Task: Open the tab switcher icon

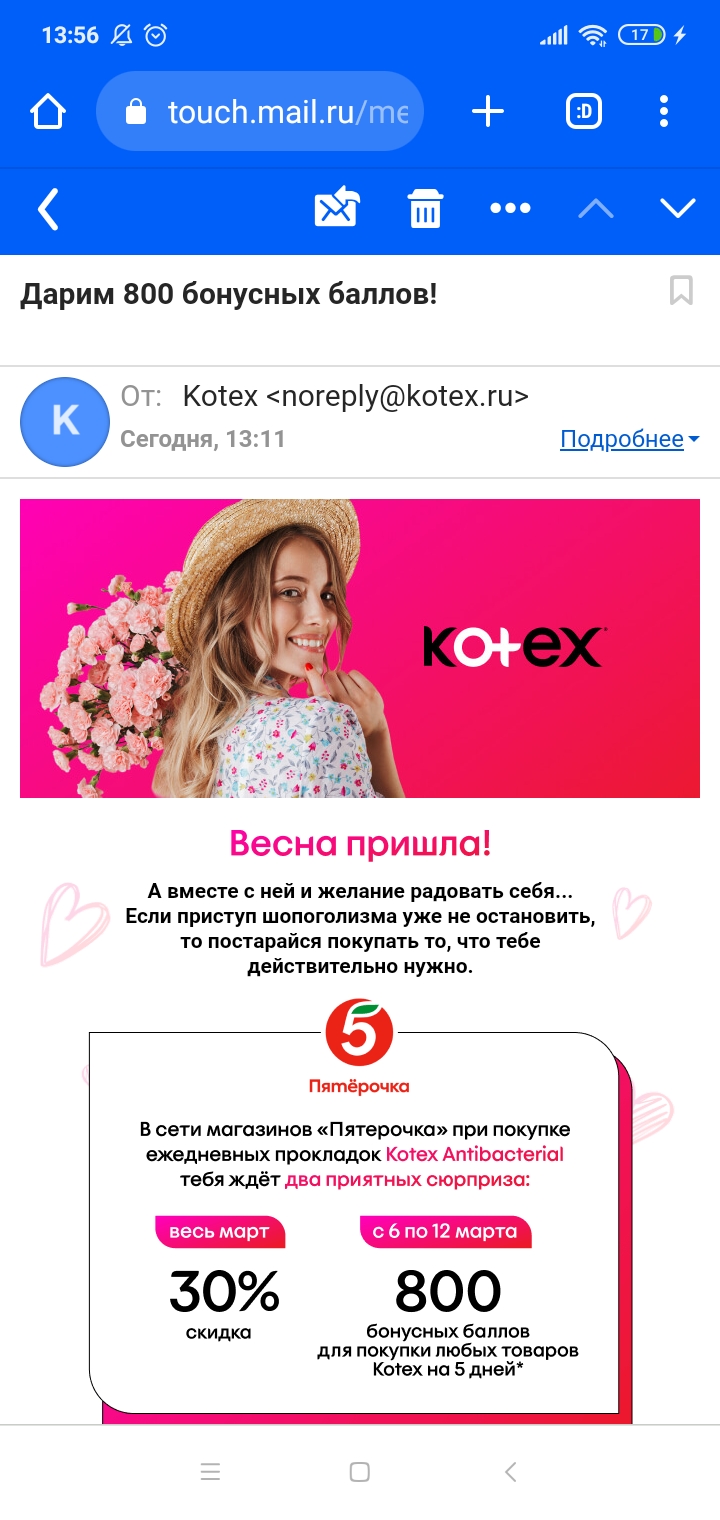Action: 584,111
